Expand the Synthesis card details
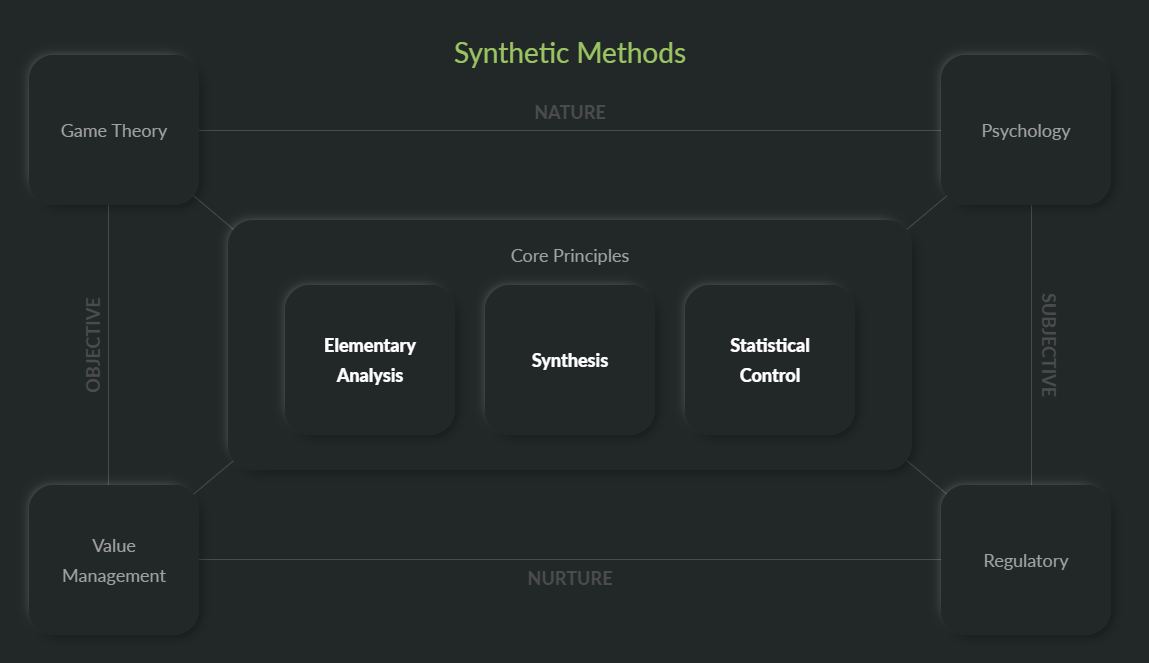The image size is (1149, 663). 569,360
